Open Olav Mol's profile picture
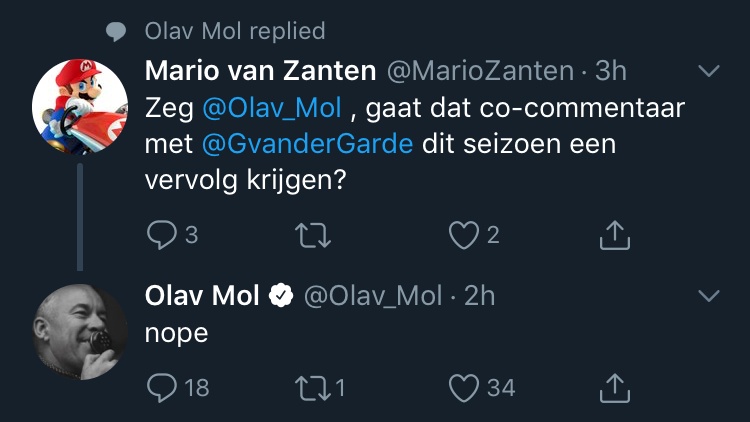This screenshot has height=422, width=750. tap(80, 332)
